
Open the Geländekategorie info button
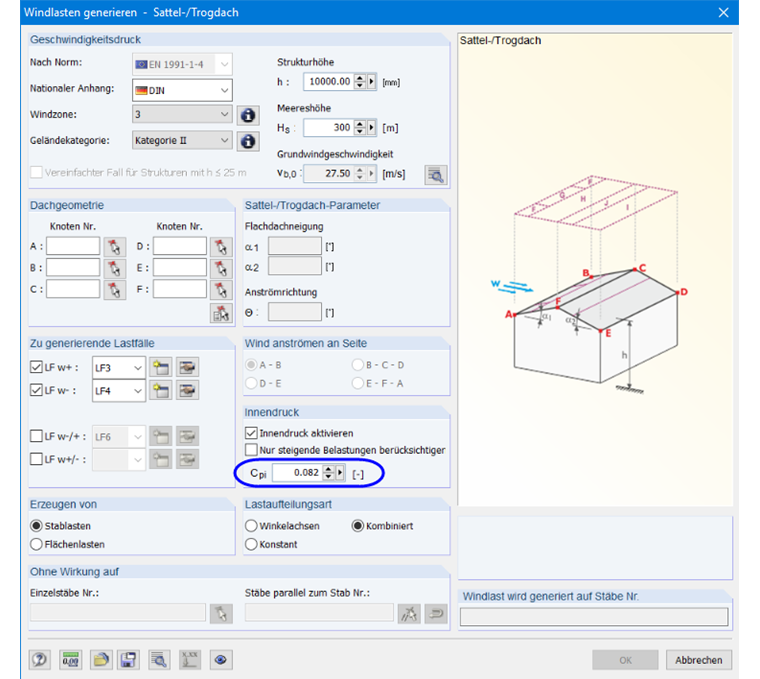click(x=248, y=141)
